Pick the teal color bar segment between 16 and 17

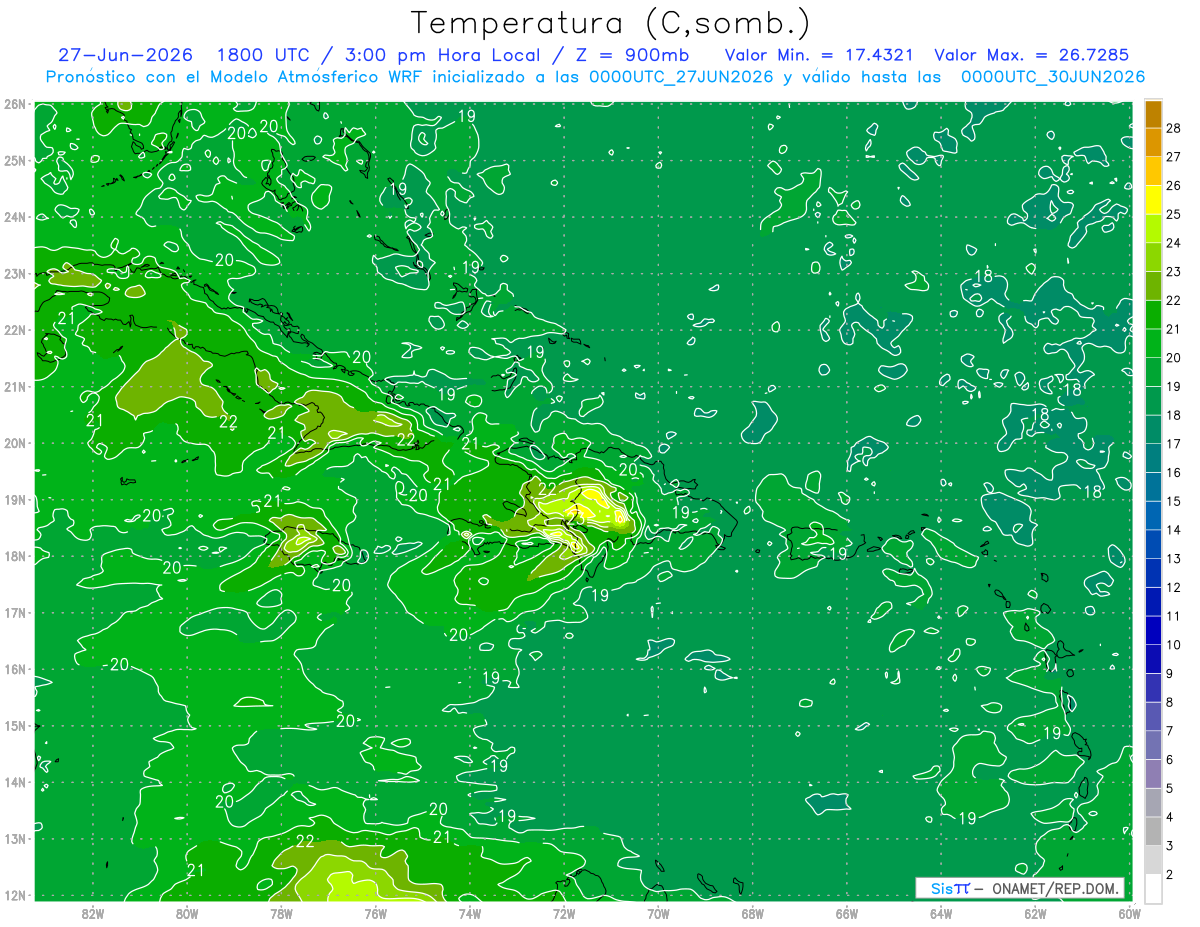click(x=1153, y=458)
